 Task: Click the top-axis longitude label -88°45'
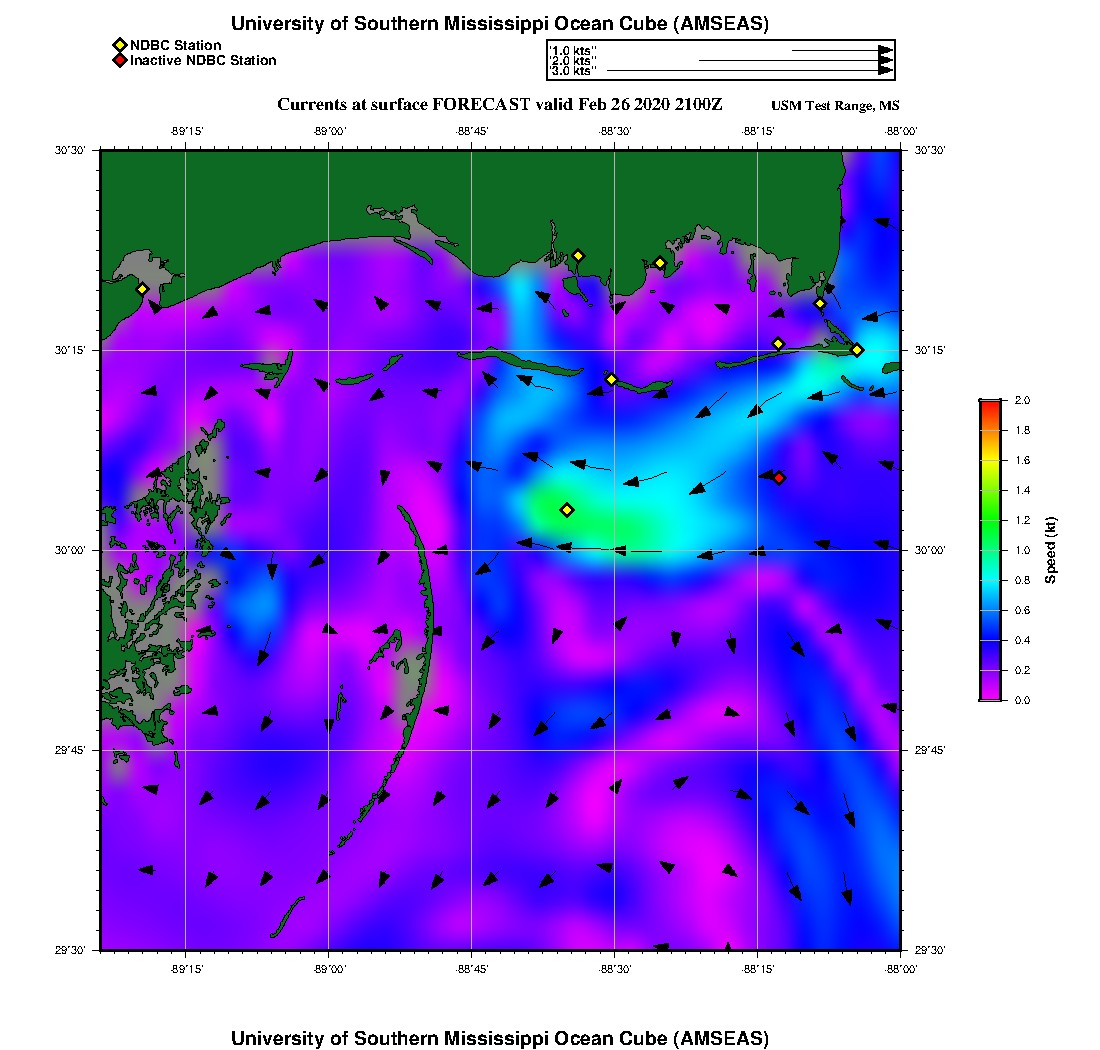click(x=471, y=131)
